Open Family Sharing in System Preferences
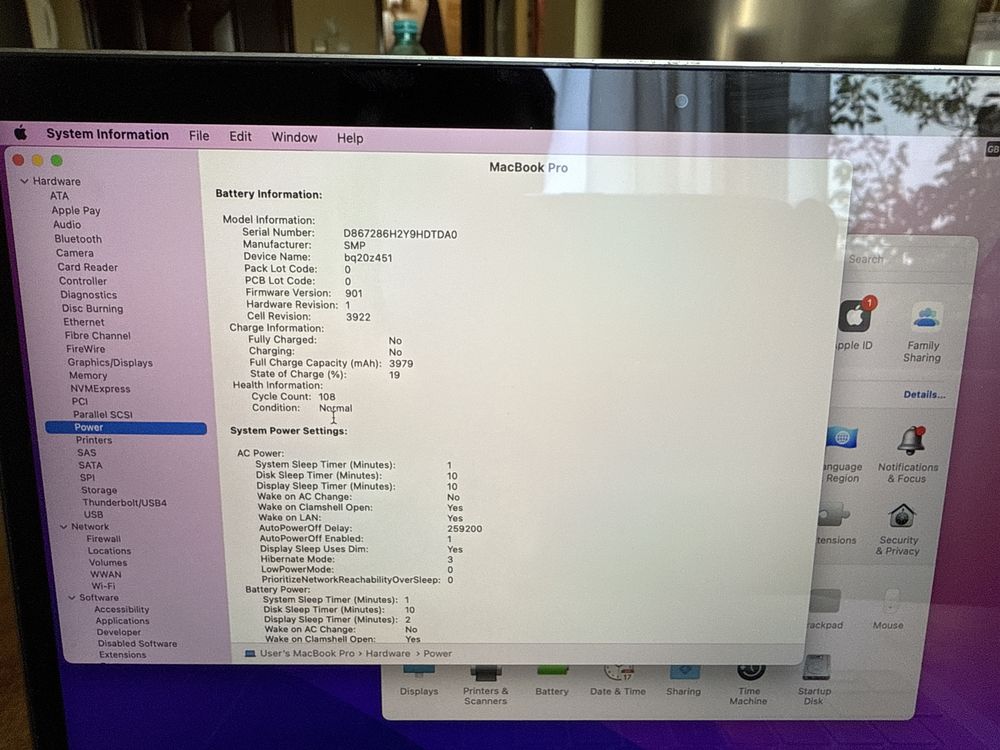The width and height of the screenshot is (1000, 750). point(923,334)
